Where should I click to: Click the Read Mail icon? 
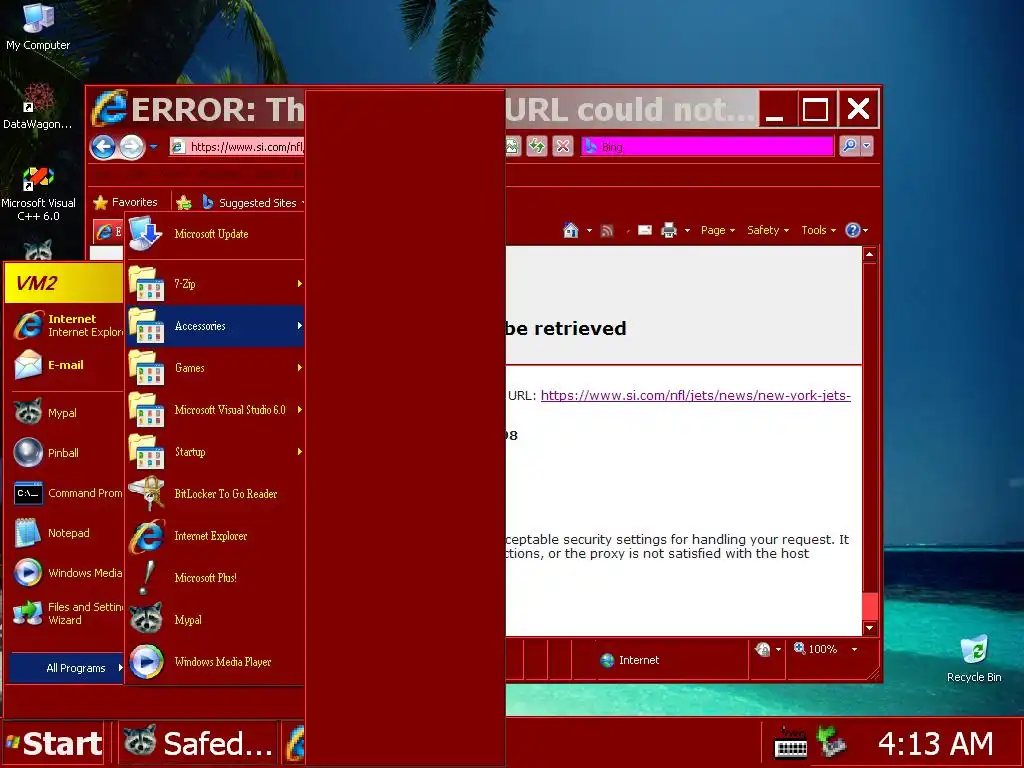point(645,230)
